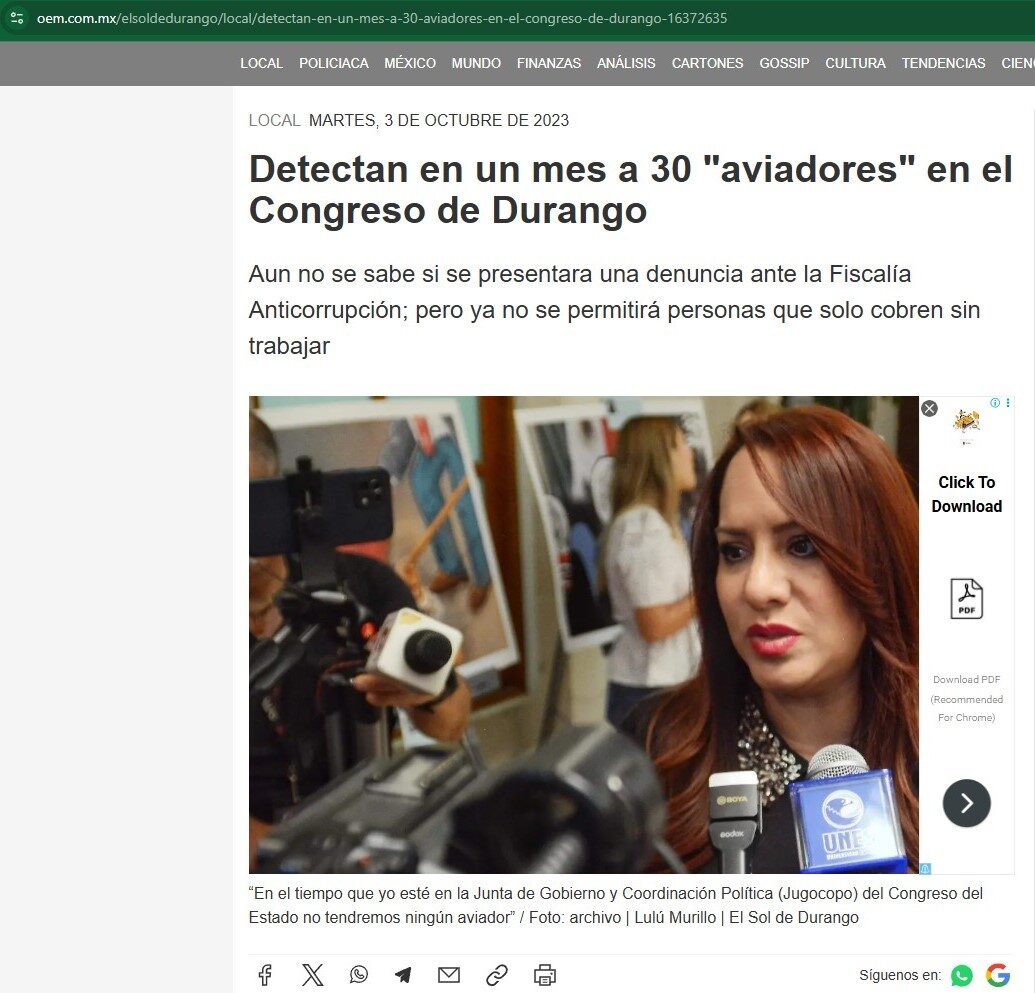
Task: Navigate to GOSSIP section
Action: pos(784,63)
